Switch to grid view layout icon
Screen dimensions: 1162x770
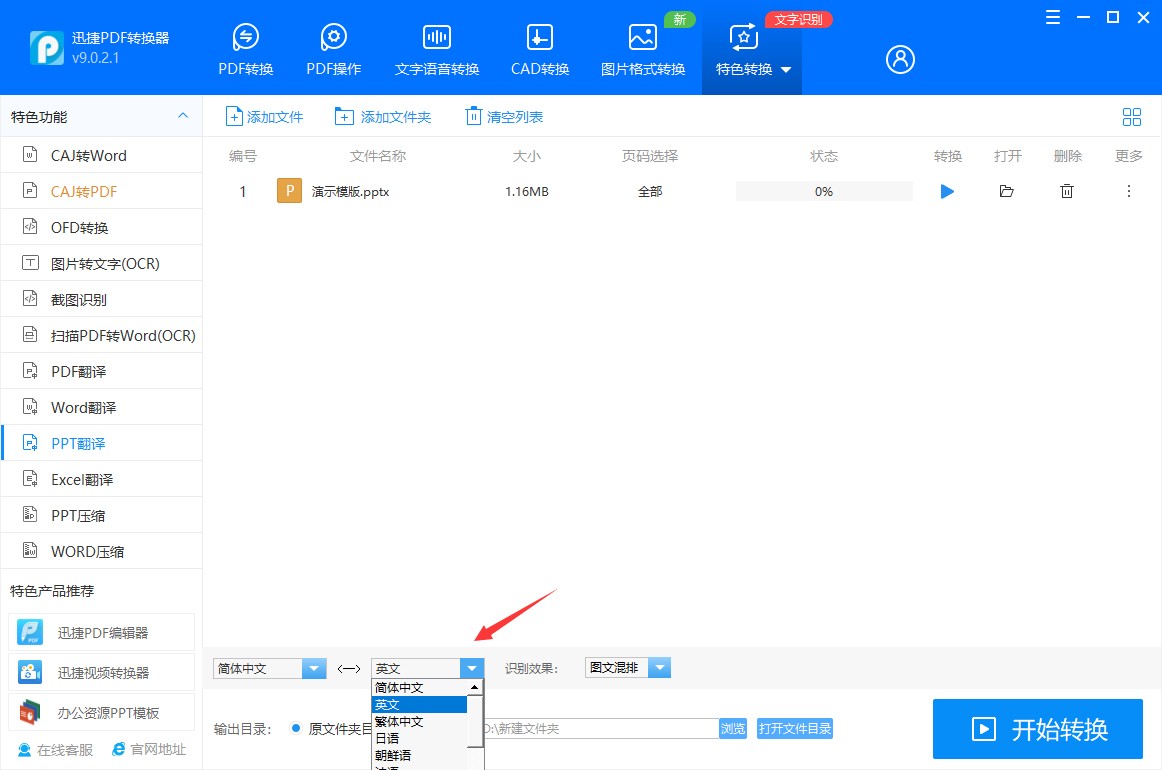(1132, 116)
